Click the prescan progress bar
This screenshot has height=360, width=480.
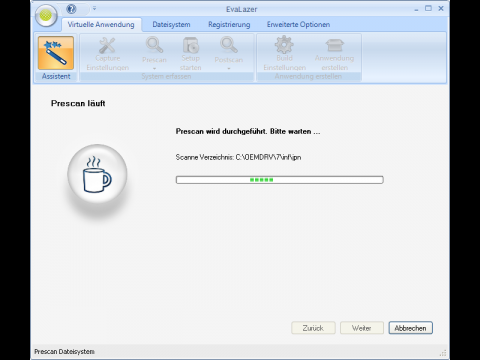click(x=280, y=180)
